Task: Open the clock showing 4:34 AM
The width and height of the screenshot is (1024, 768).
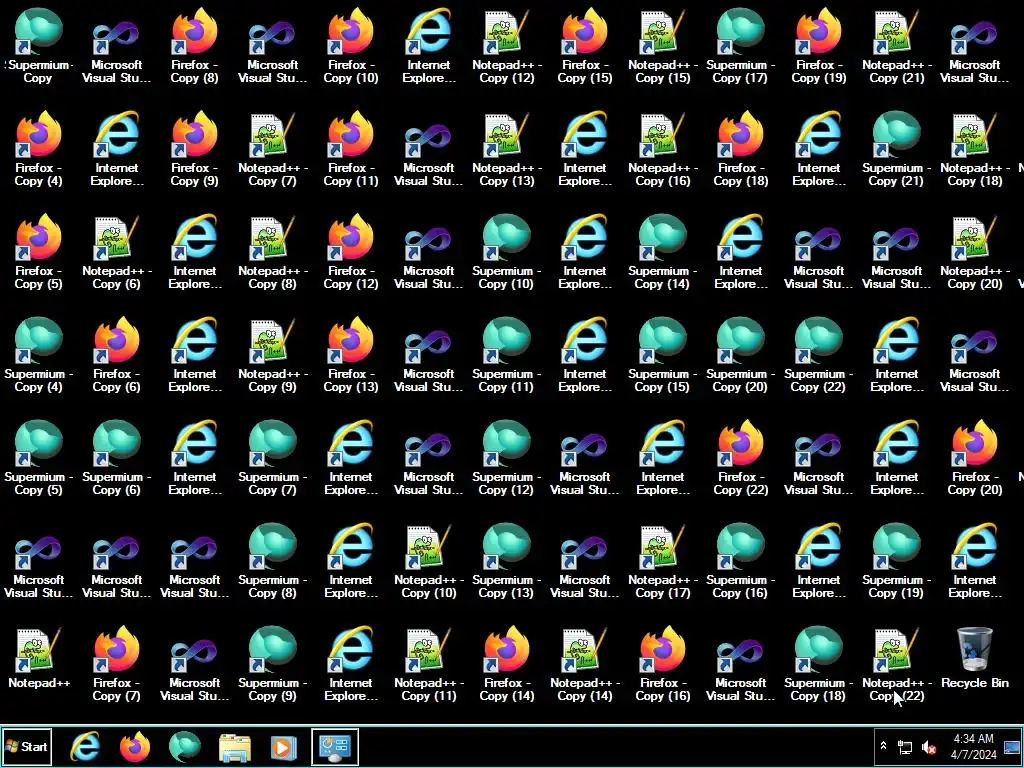Action: click(x=973, y=746)
